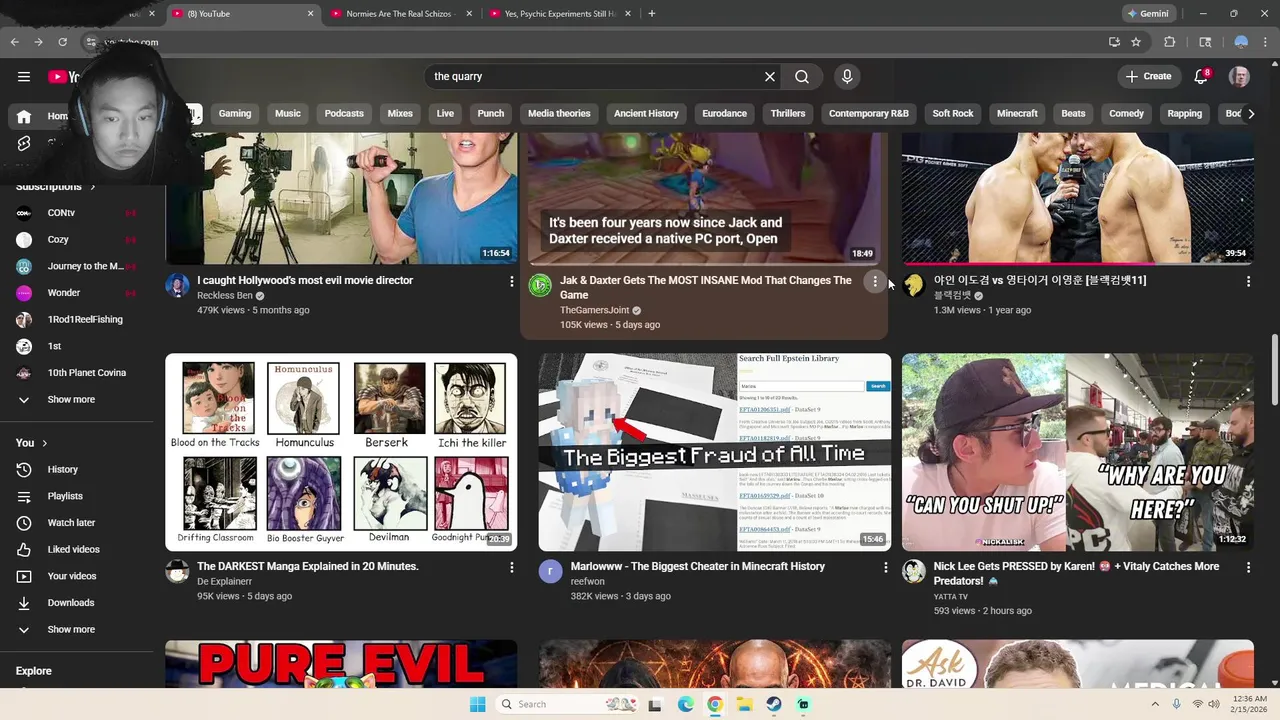Screen dimensions: 1280x720
Task: Open options for DARKEST Manga video
Action: click(511, 567)
